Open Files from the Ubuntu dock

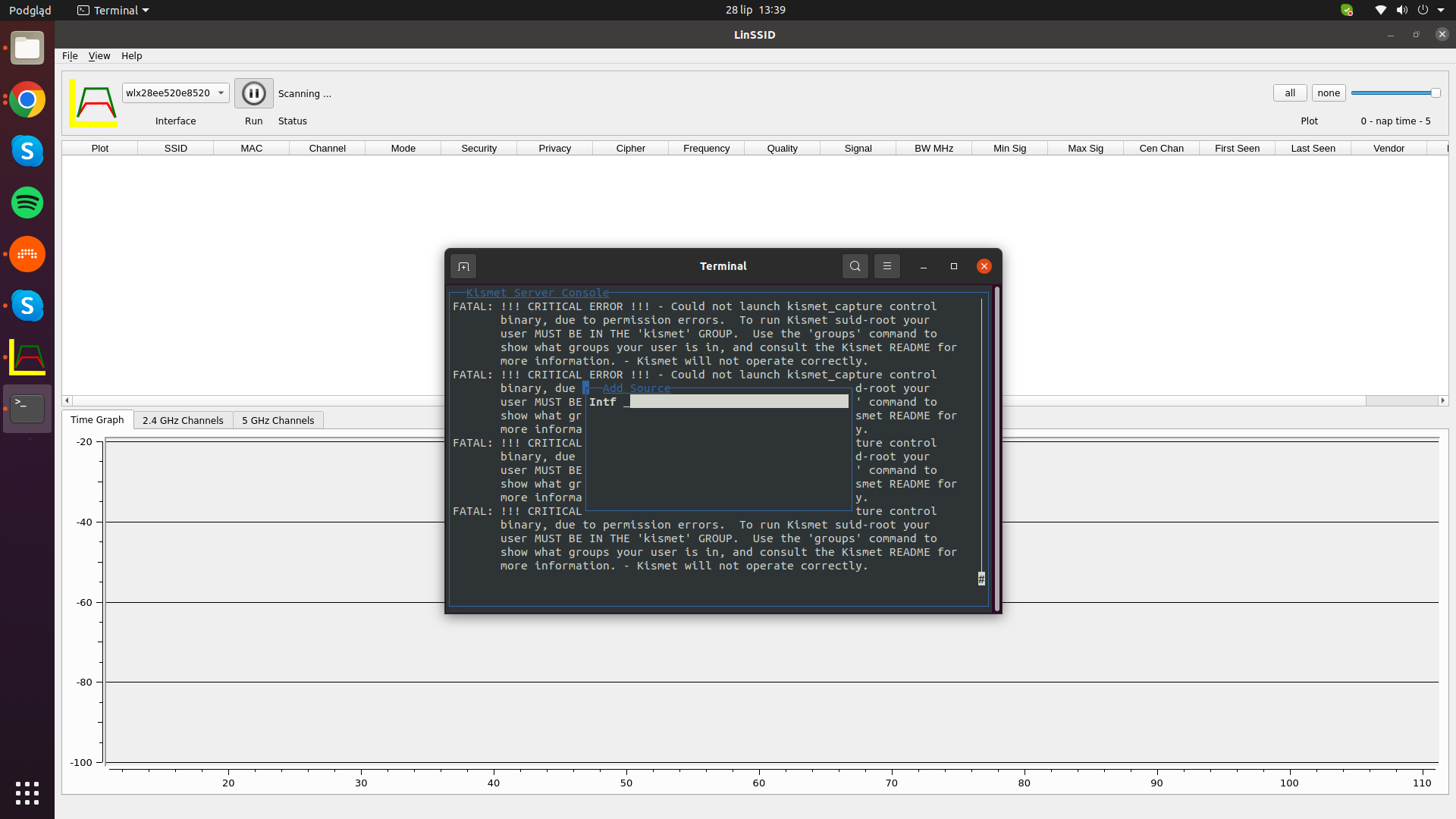tap(27, 49)
